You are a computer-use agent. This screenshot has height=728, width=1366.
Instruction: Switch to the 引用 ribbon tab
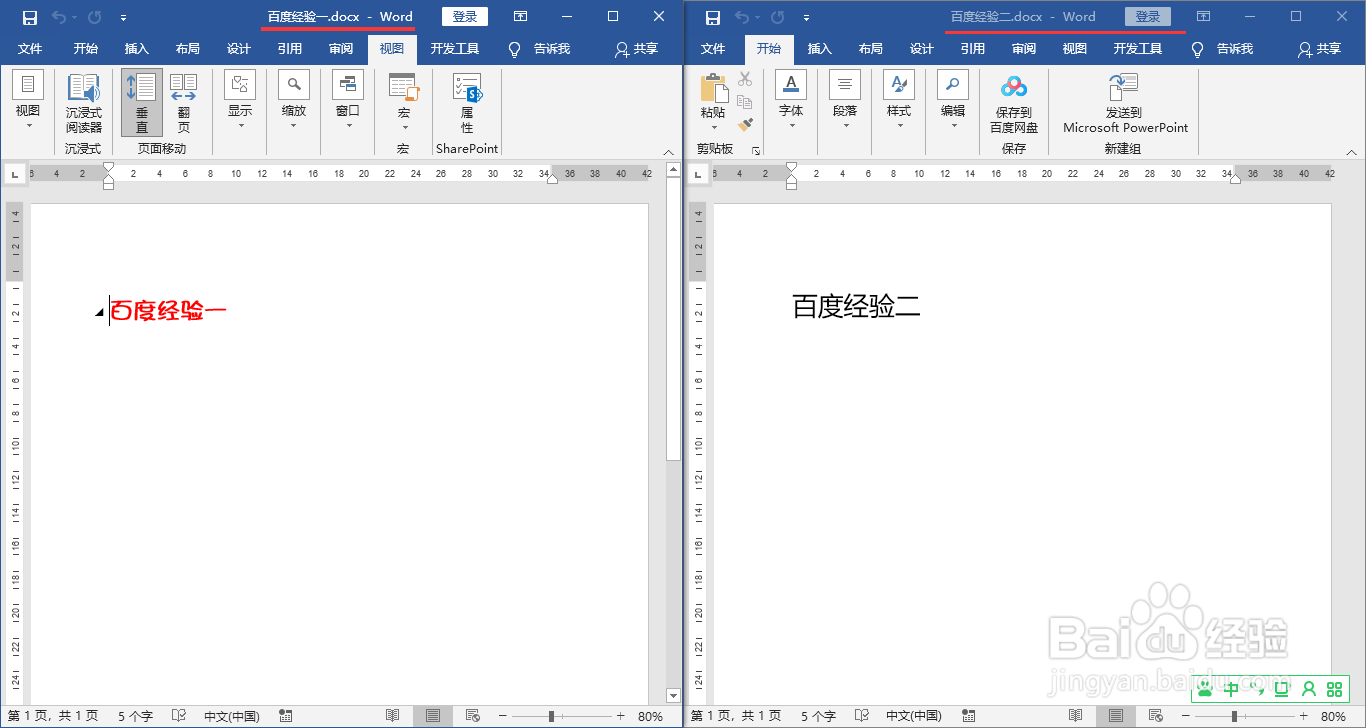290,47
